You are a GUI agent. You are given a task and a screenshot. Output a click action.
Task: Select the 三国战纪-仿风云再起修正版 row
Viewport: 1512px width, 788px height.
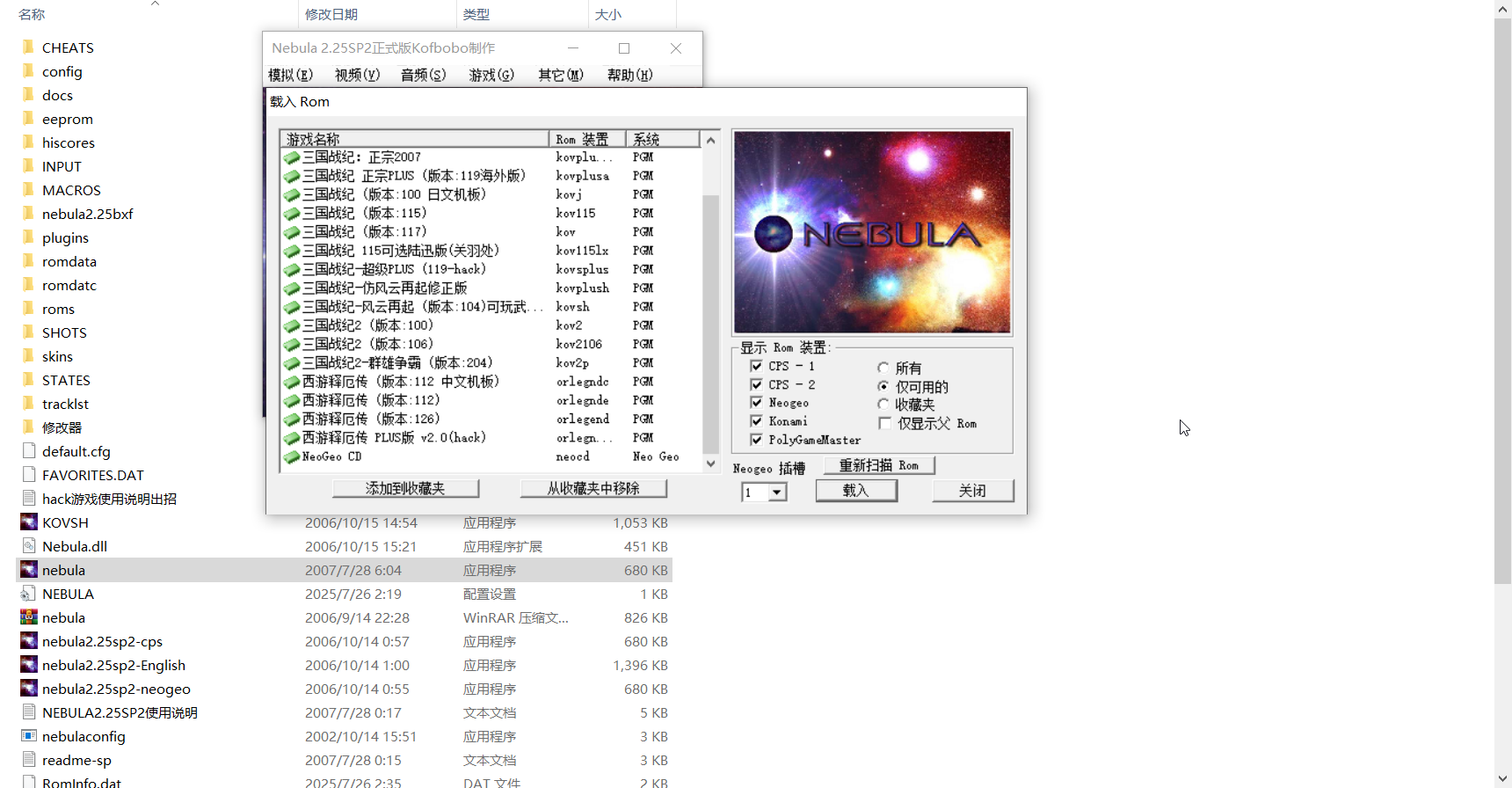(491, 288)
